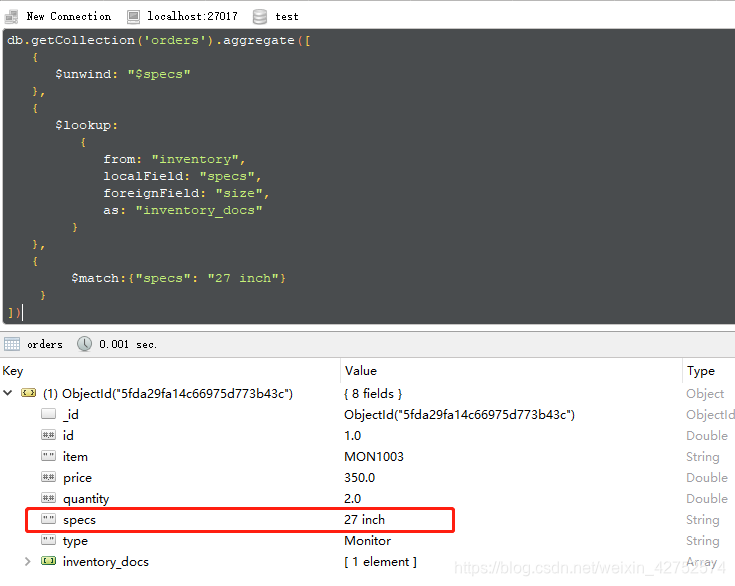Click the inventory_docs array icon
Image resolution: width=735 pixels, height=586 pixels.
tap(48, 561)
